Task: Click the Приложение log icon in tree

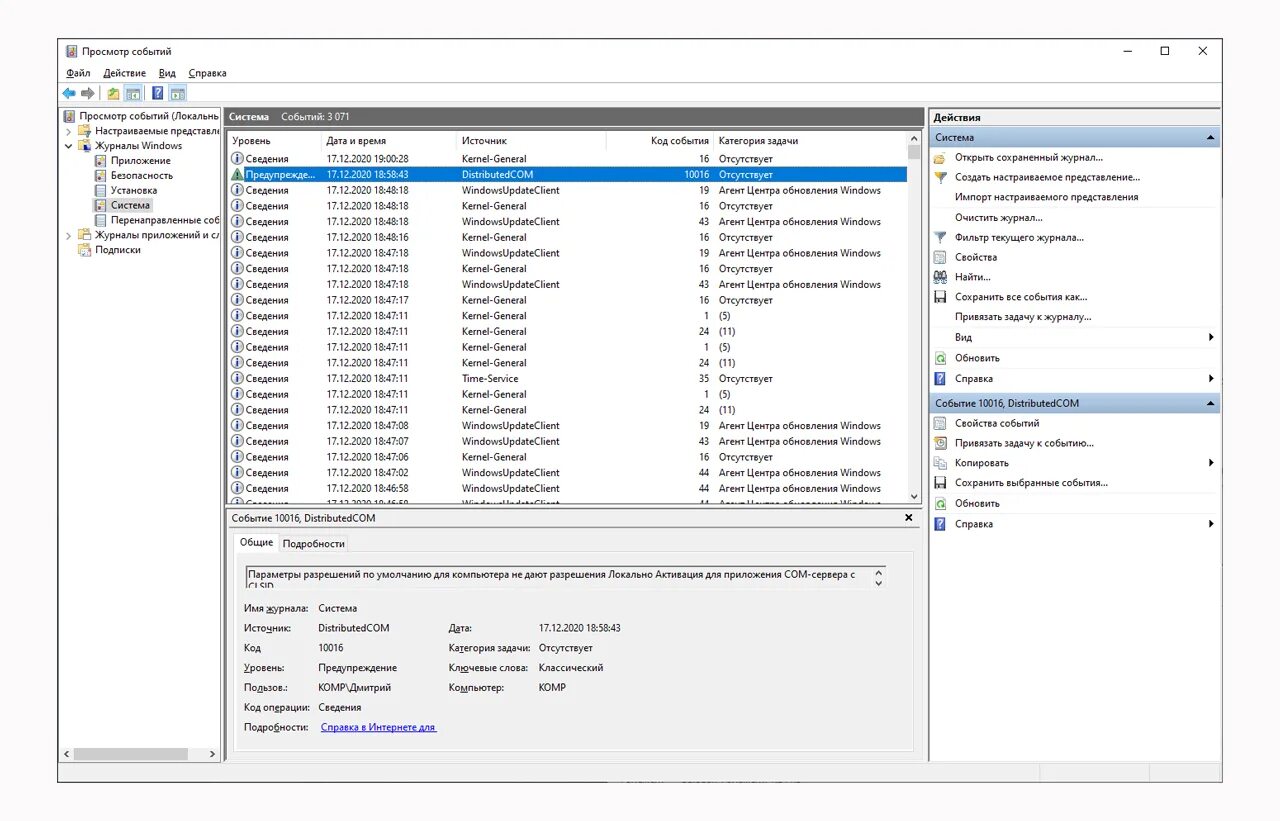Action: click(101, 160)
